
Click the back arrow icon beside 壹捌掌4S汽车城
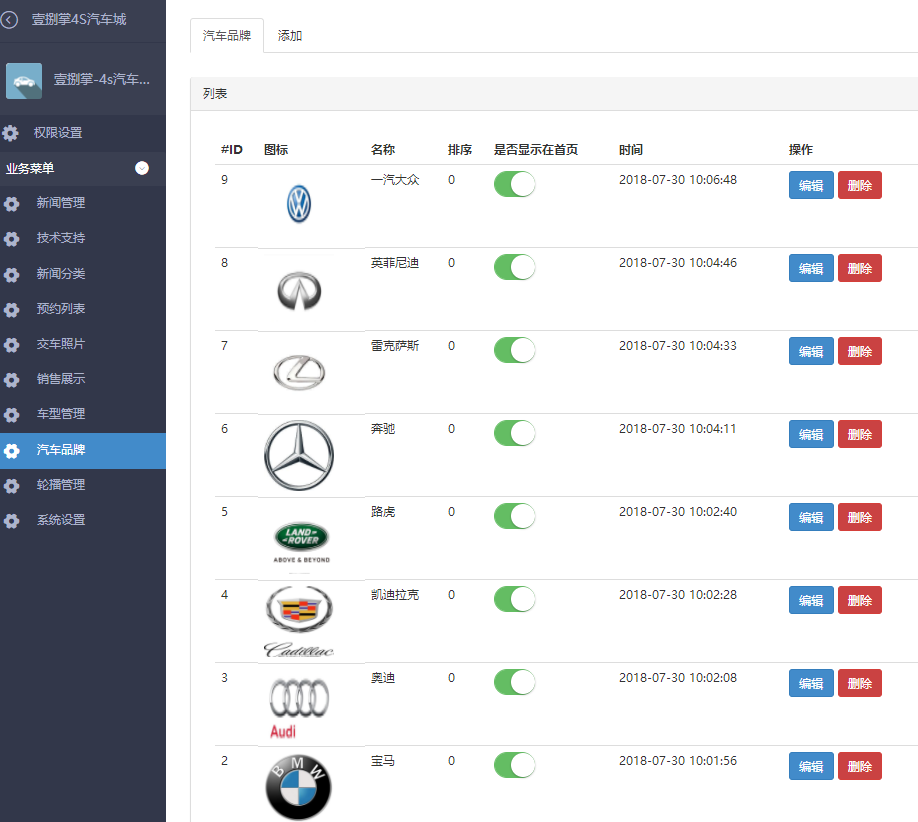click(9, 20)
